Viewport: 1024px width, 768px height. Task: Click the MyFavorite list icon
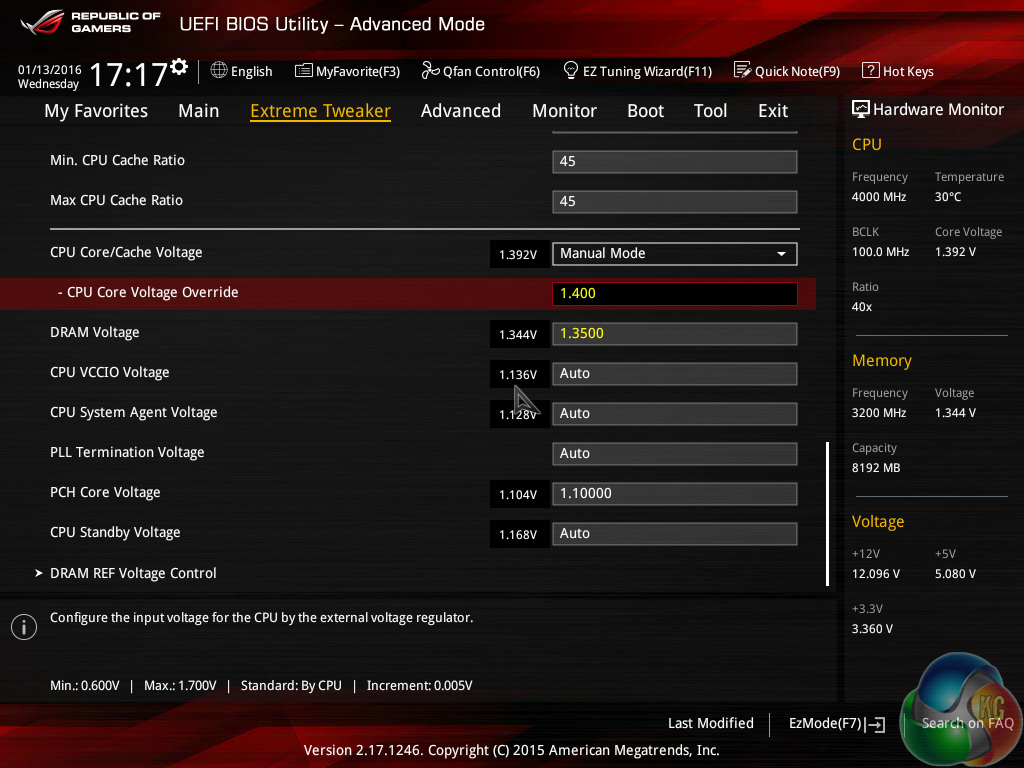tap(303, 71)
